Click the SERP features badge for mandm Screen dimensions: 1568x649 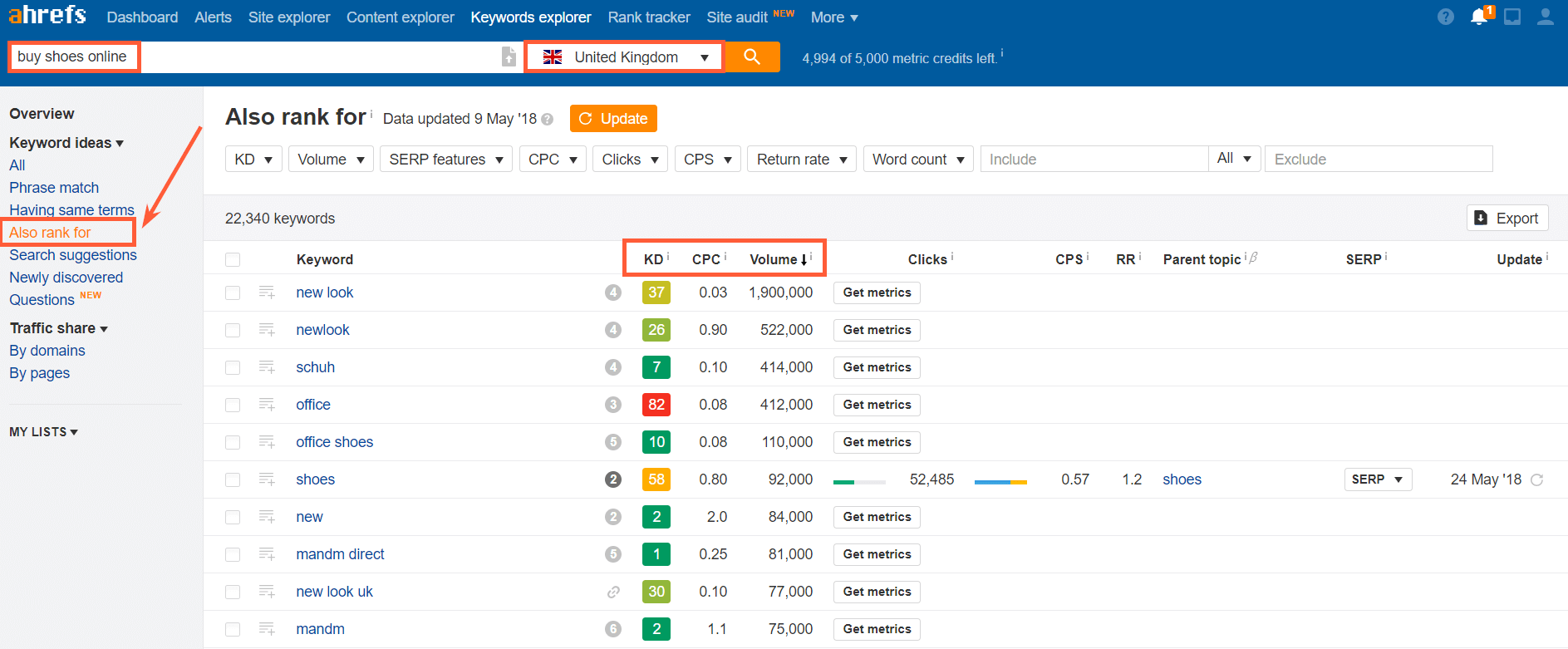613,629
